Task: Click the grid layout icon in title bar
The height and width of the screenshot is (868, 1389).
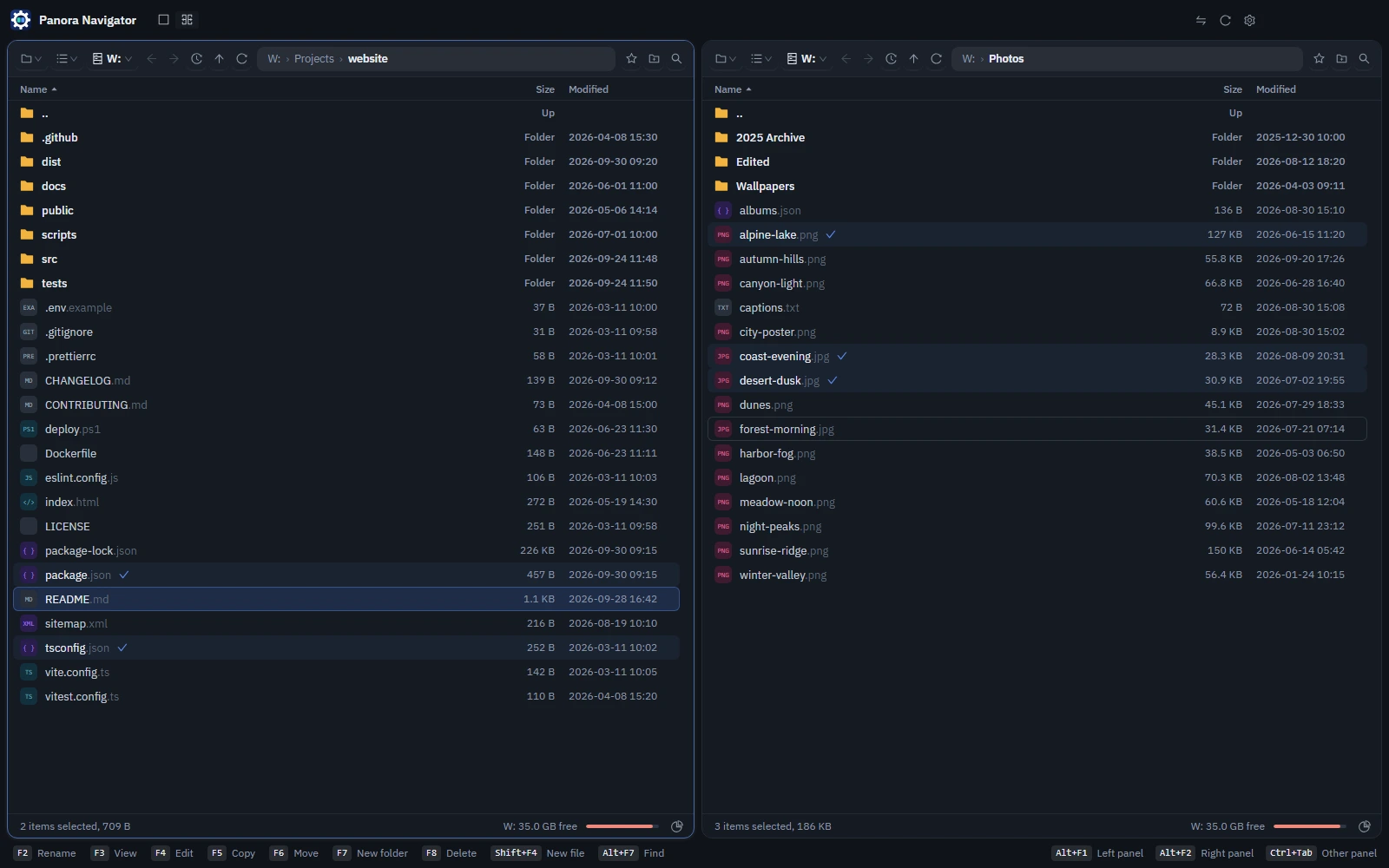Action: (187, 20)
